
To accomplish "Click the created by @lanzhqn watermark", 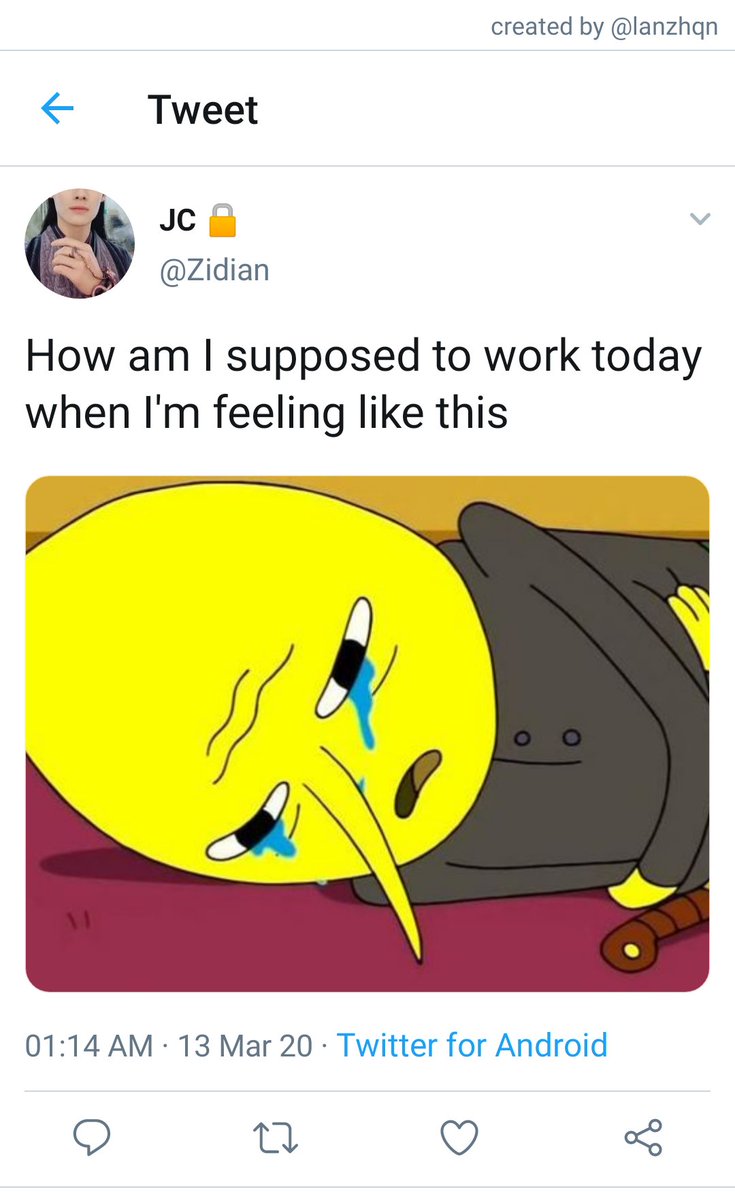I will (x=604, y=27).
